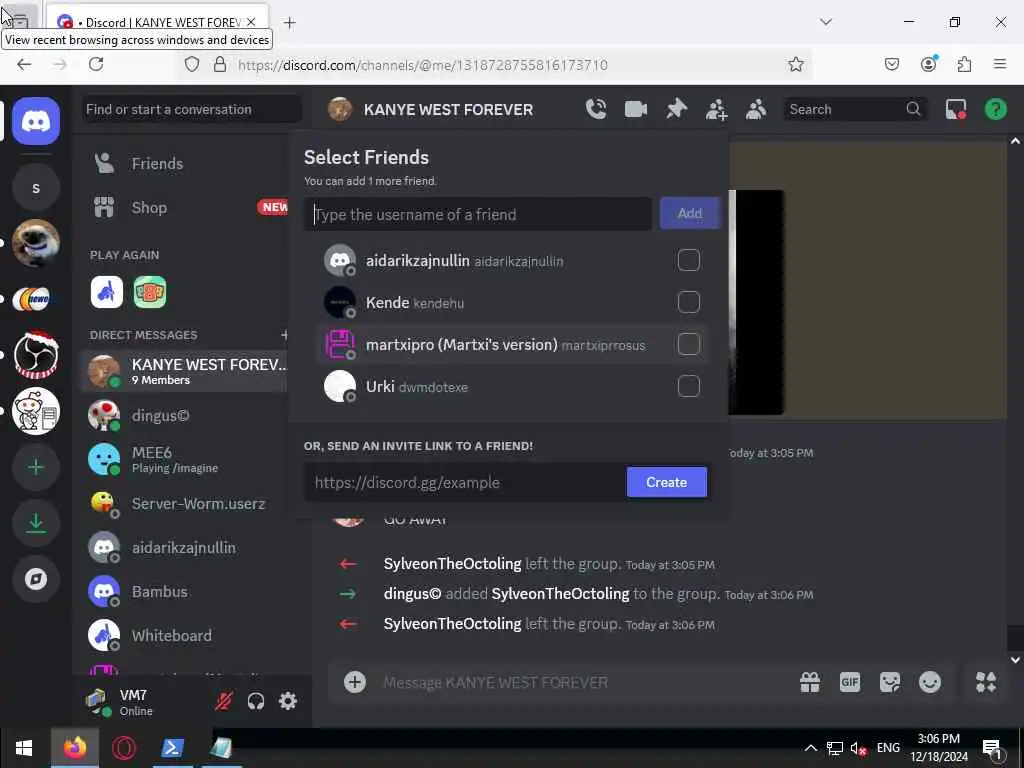Open the browser list all tabs chevron

pos(825,22)
